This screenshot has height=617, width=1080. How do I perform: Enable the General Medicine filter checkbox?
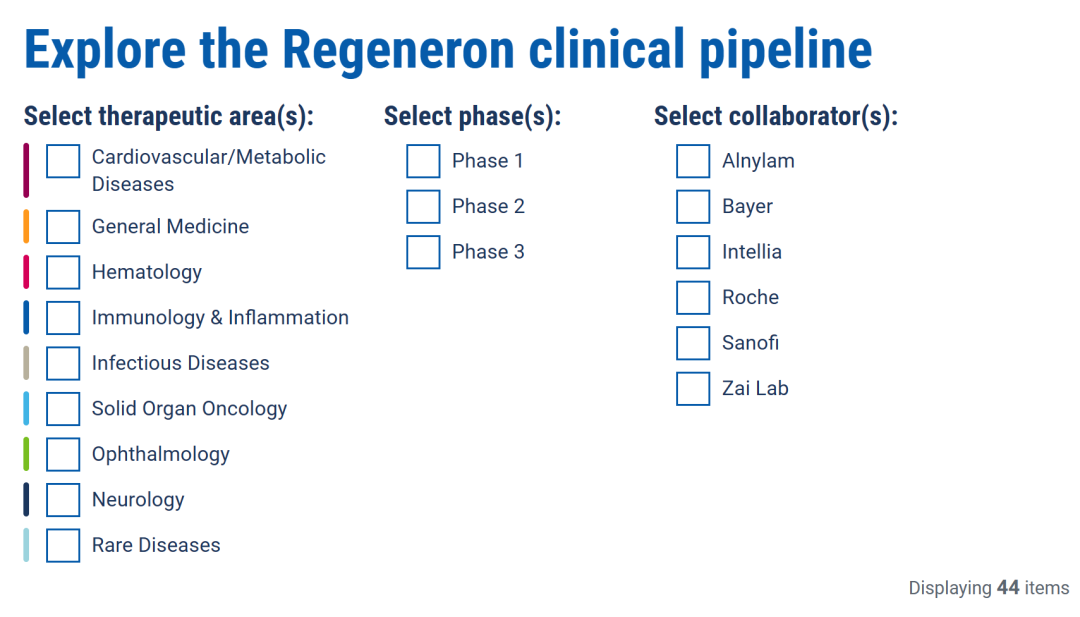(63, 227)
